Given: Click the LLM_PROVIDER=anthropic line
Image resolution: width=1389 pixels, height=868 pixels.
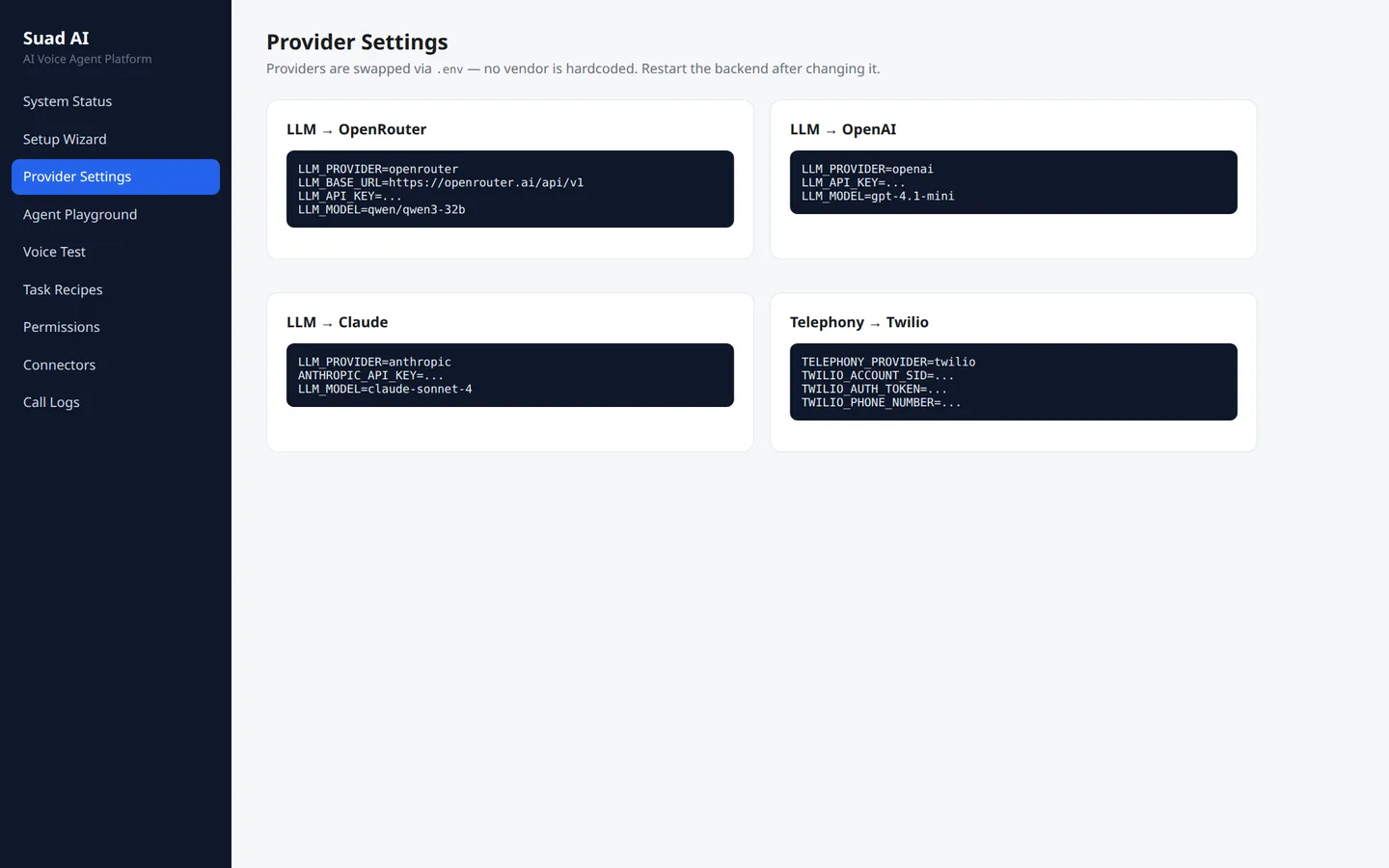Looking at the screenshot, I should click(x=374, y=362).
